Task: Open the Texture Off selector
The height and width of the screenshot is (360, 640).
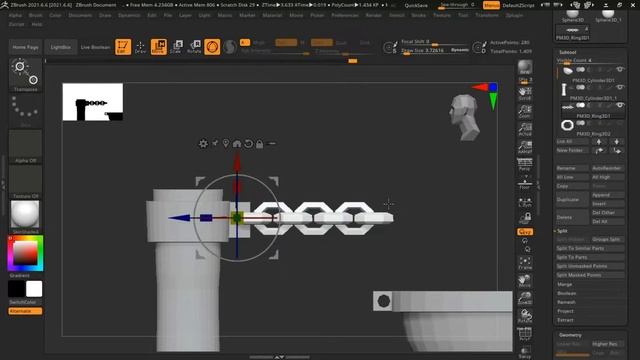Action: point(25,182)
